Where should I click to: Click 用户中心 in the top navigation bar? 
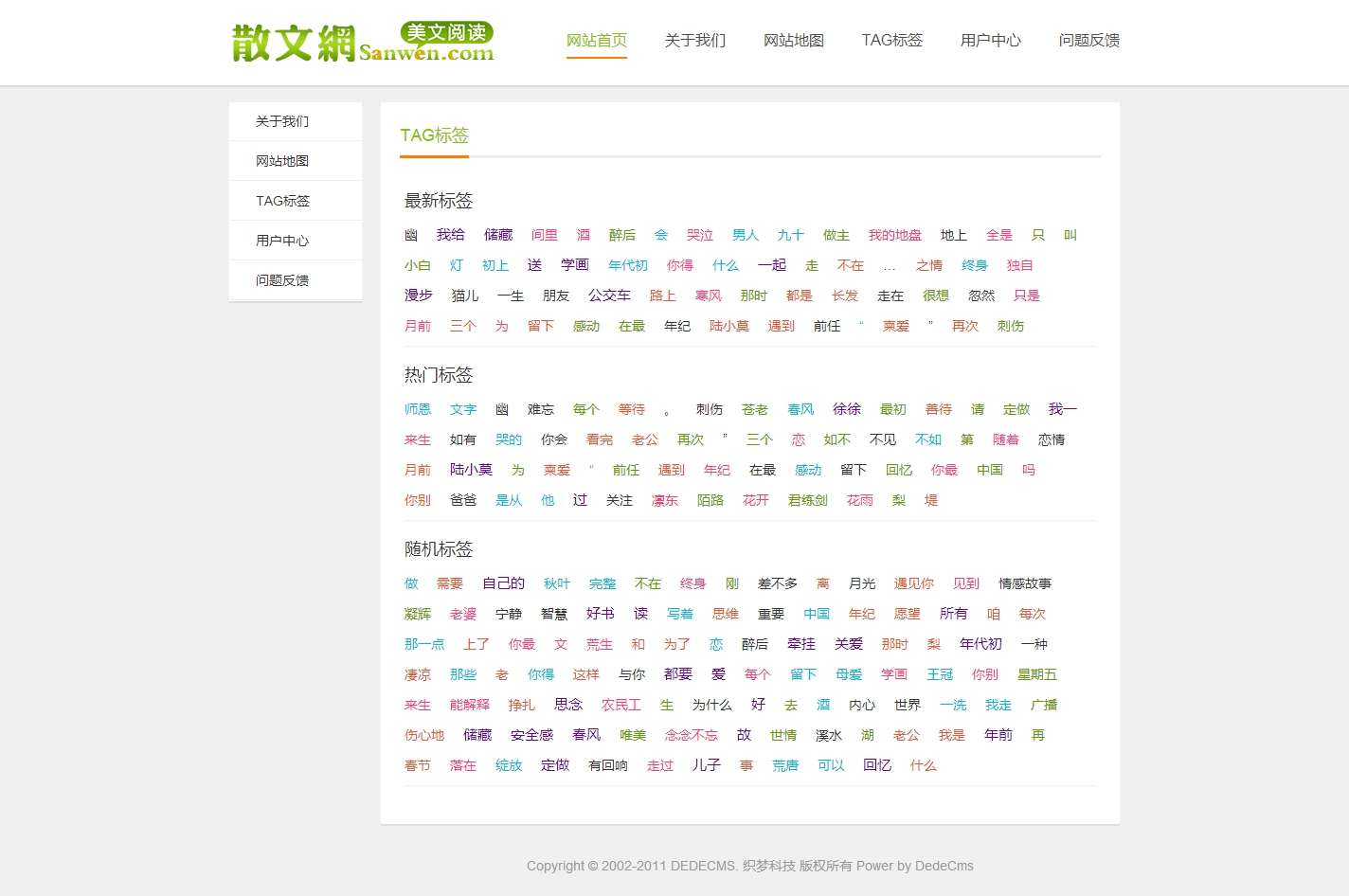[990, 41]
